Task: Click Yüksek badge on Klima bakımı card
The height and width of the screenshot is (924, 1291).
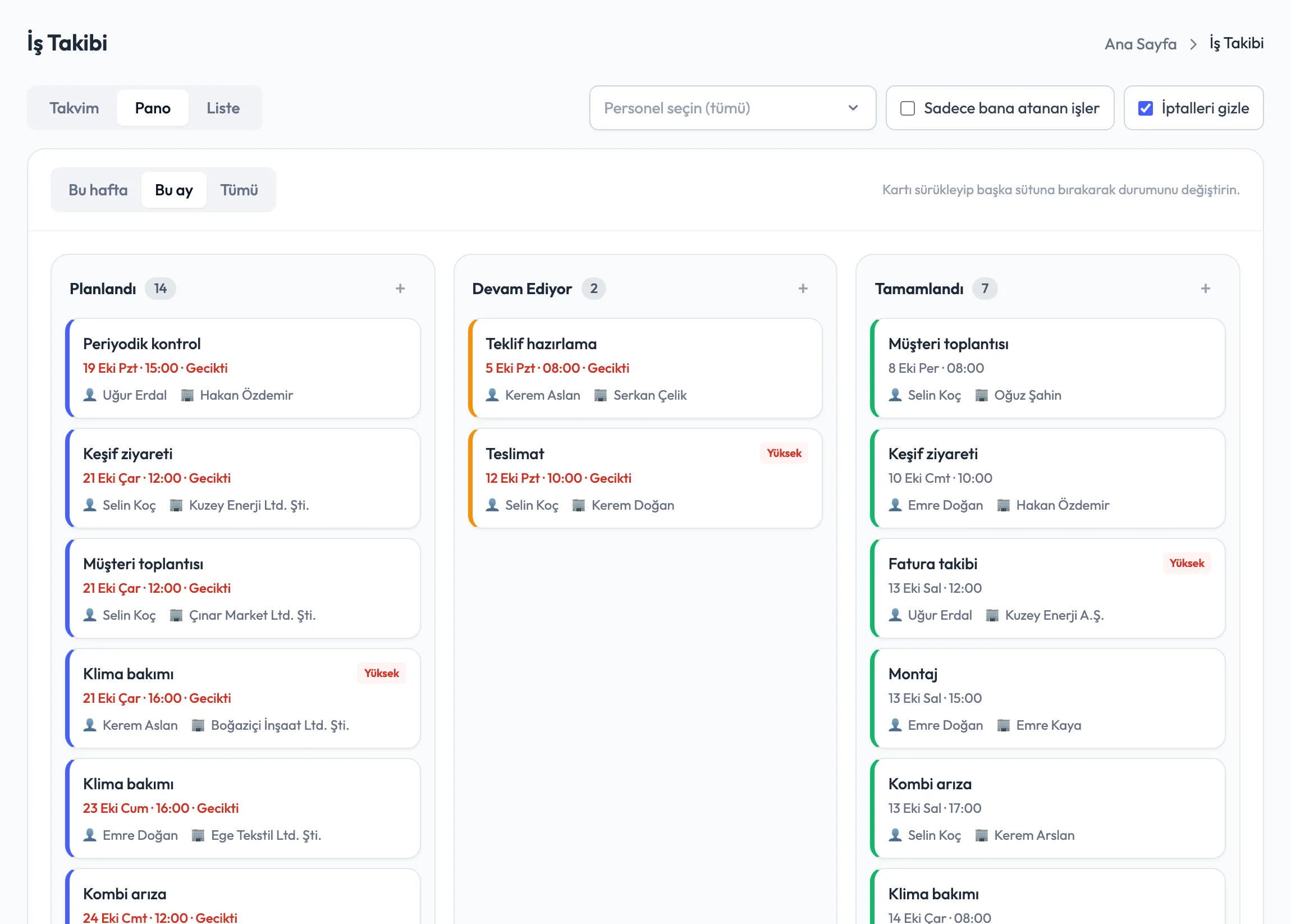Action: coord(381,673)
